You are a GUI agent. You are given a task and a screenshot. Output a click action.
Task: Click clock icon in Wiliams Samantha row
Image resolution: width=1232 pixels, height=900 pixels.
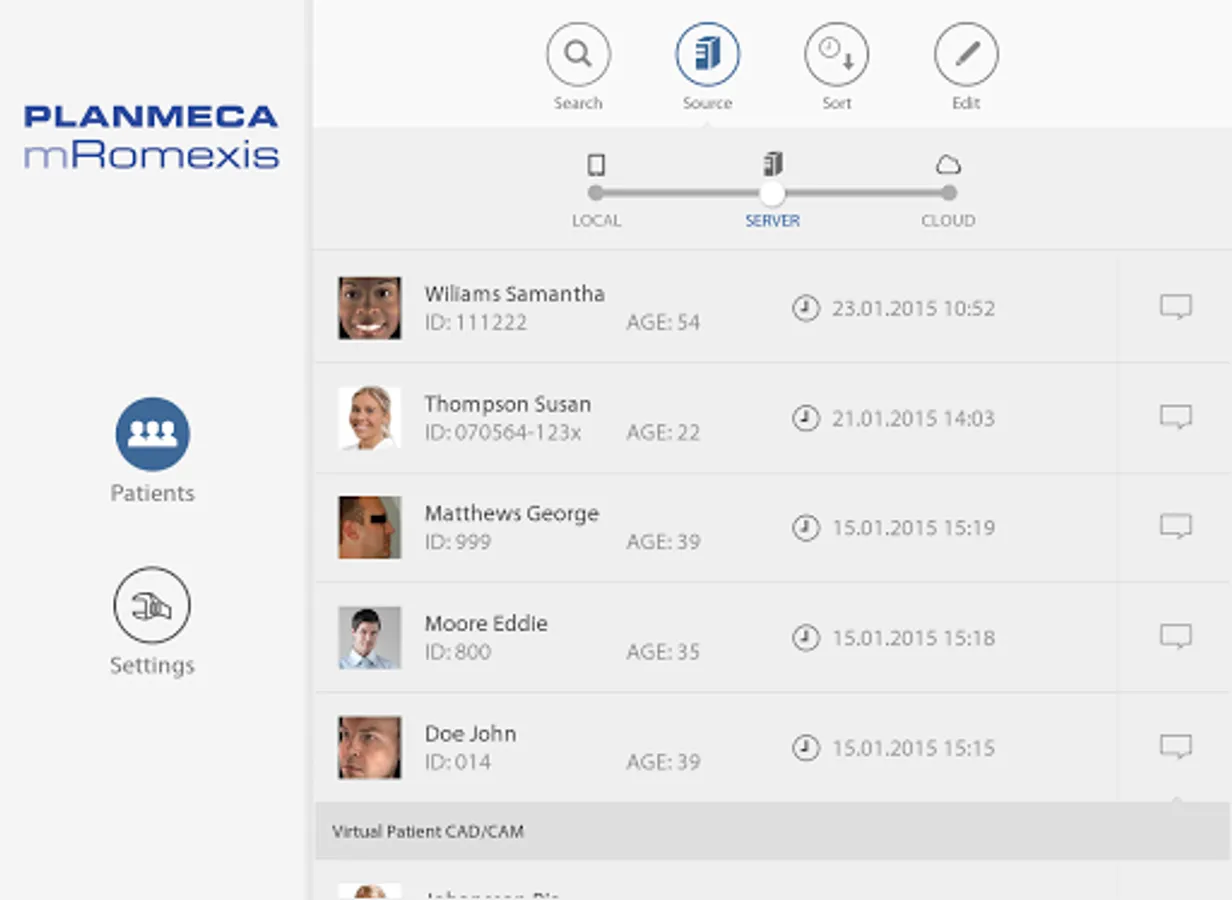[x=805, y=308]
